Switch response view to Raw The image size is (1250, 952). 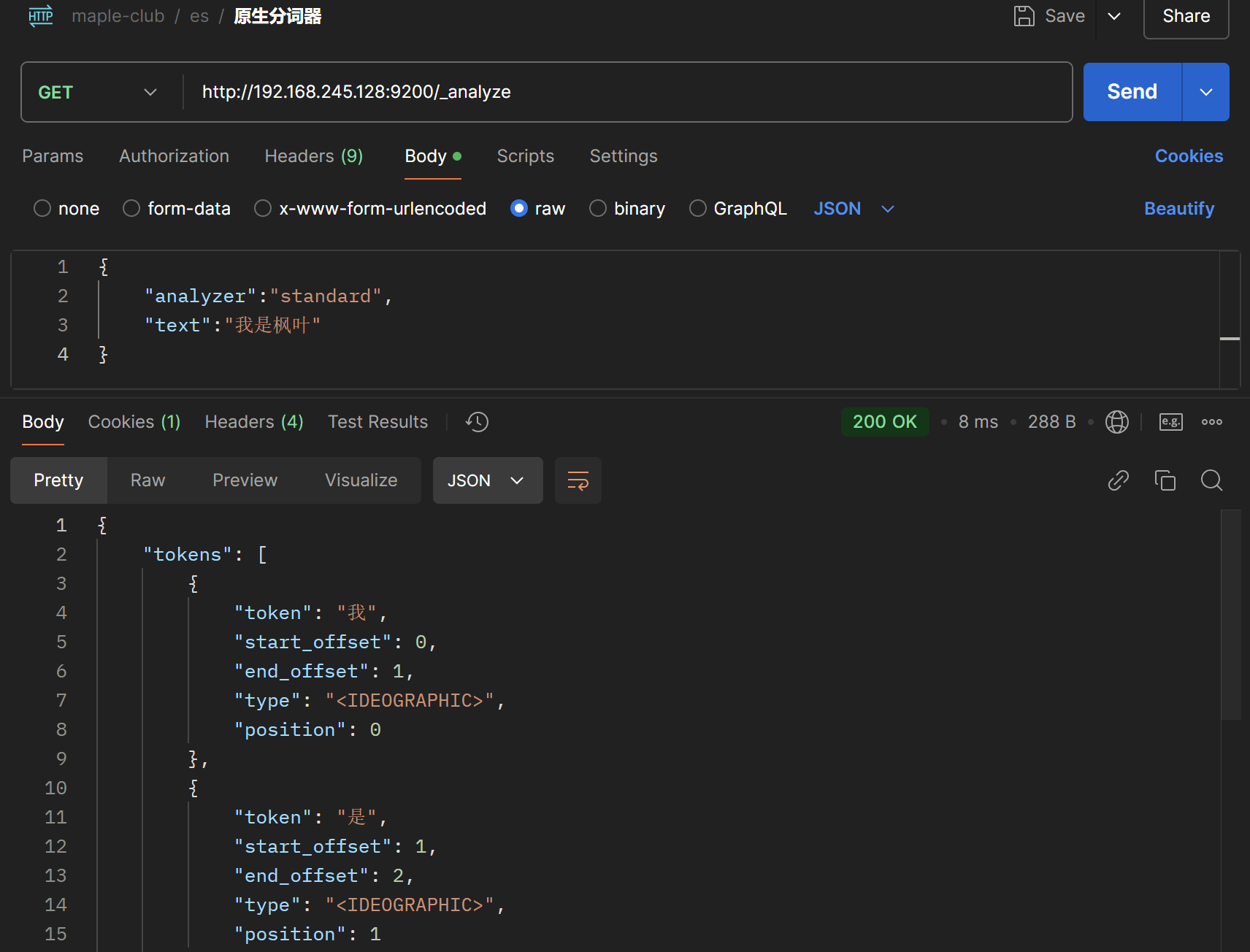(x=148, y=480)
